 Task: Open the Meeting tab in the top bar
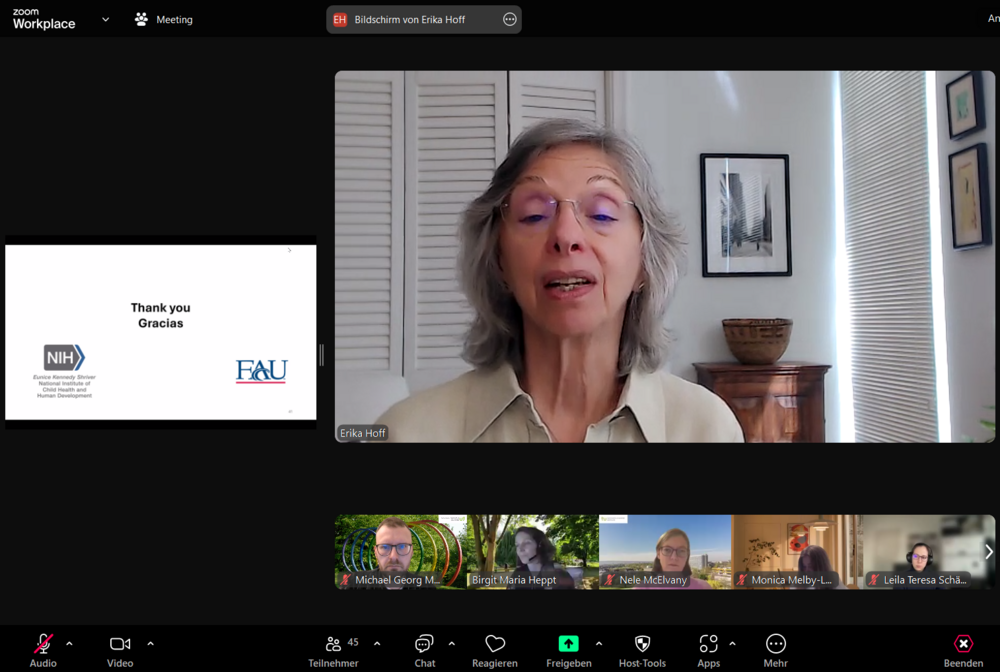(x=164, y=19)
